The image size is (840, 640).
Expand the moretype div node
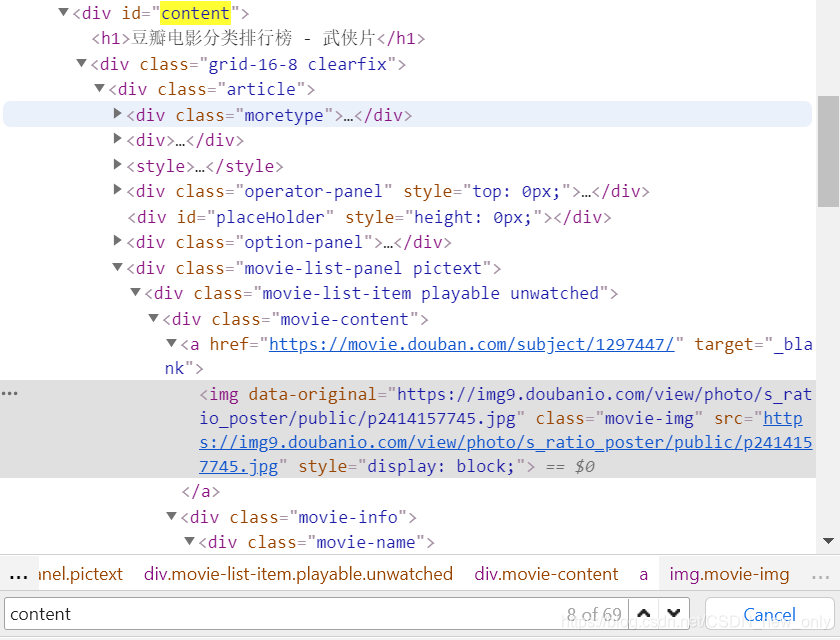tap(117, 114)
